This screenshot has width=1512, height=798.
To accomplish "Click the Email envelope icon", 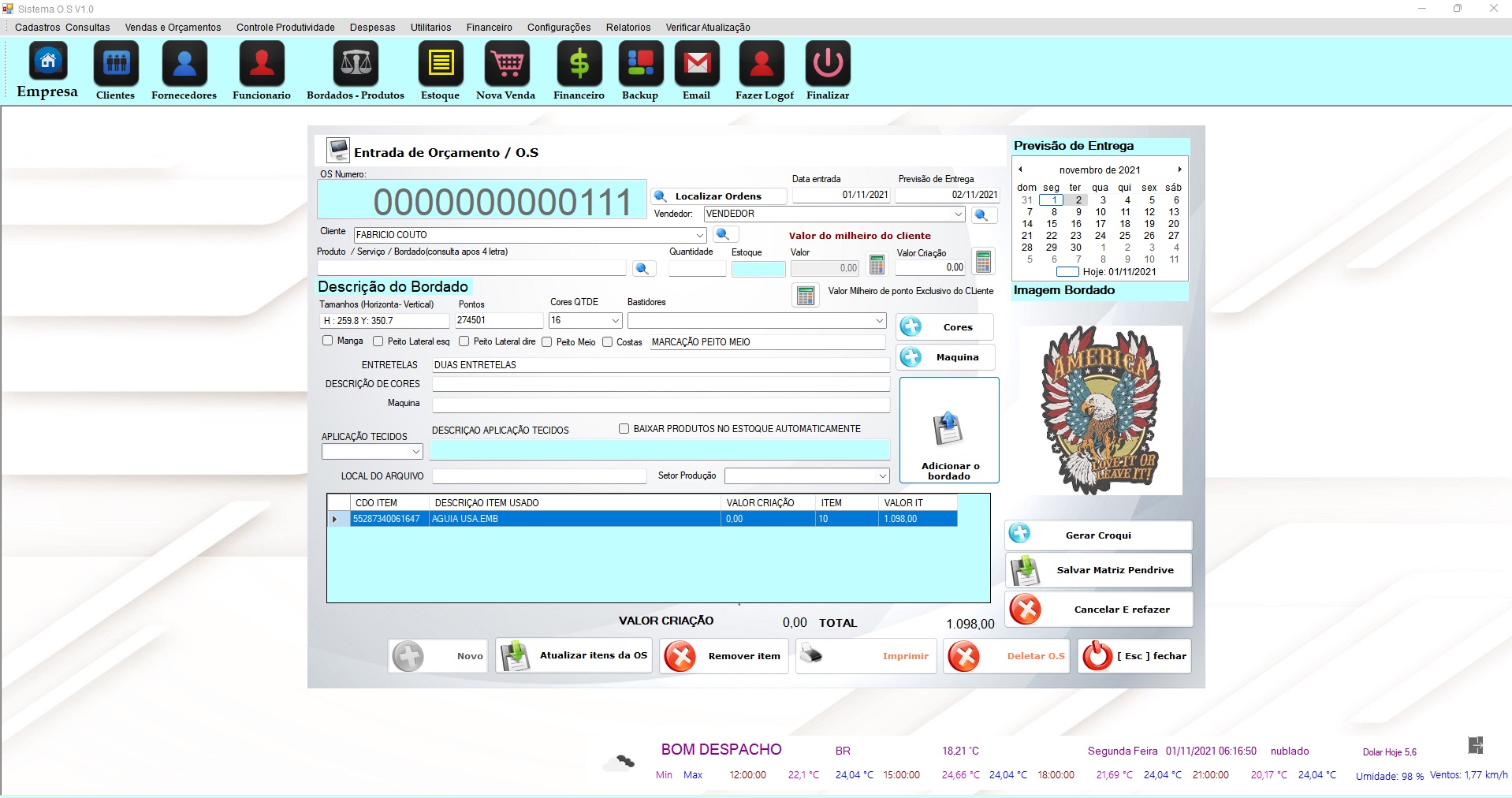I will tap(697, 64).
